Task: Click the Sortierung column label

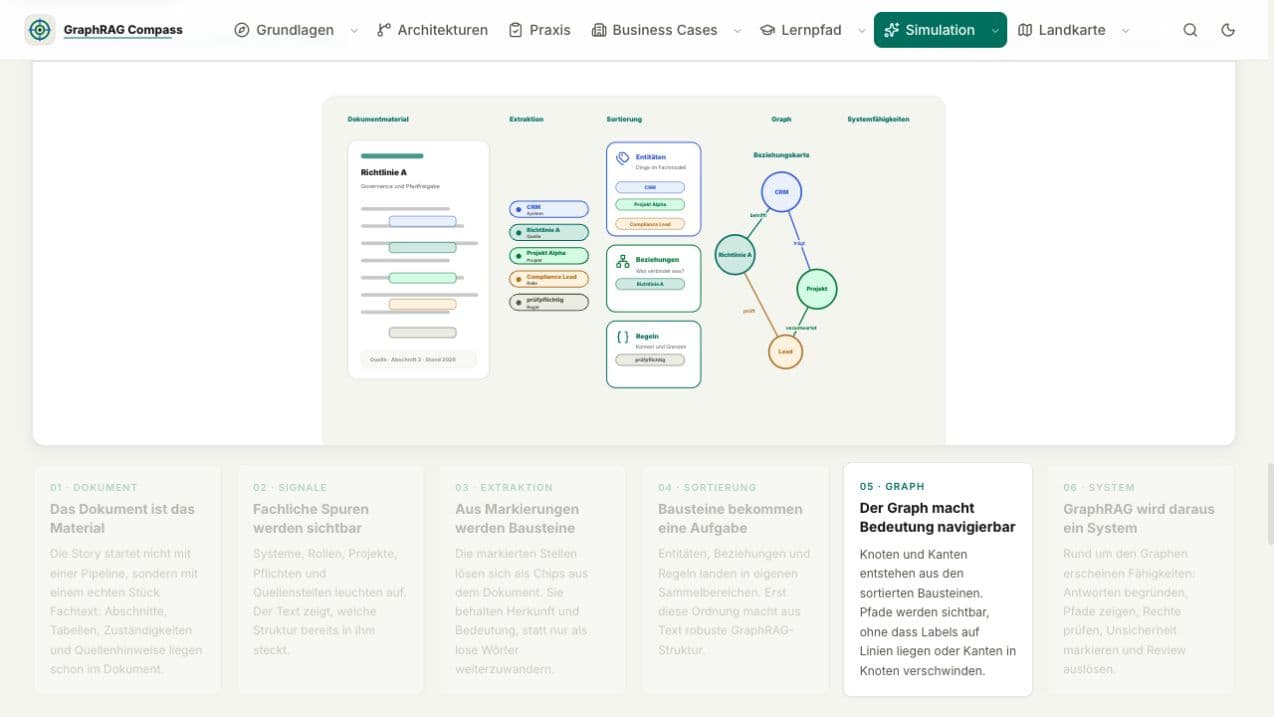Action: click(624, 119)
